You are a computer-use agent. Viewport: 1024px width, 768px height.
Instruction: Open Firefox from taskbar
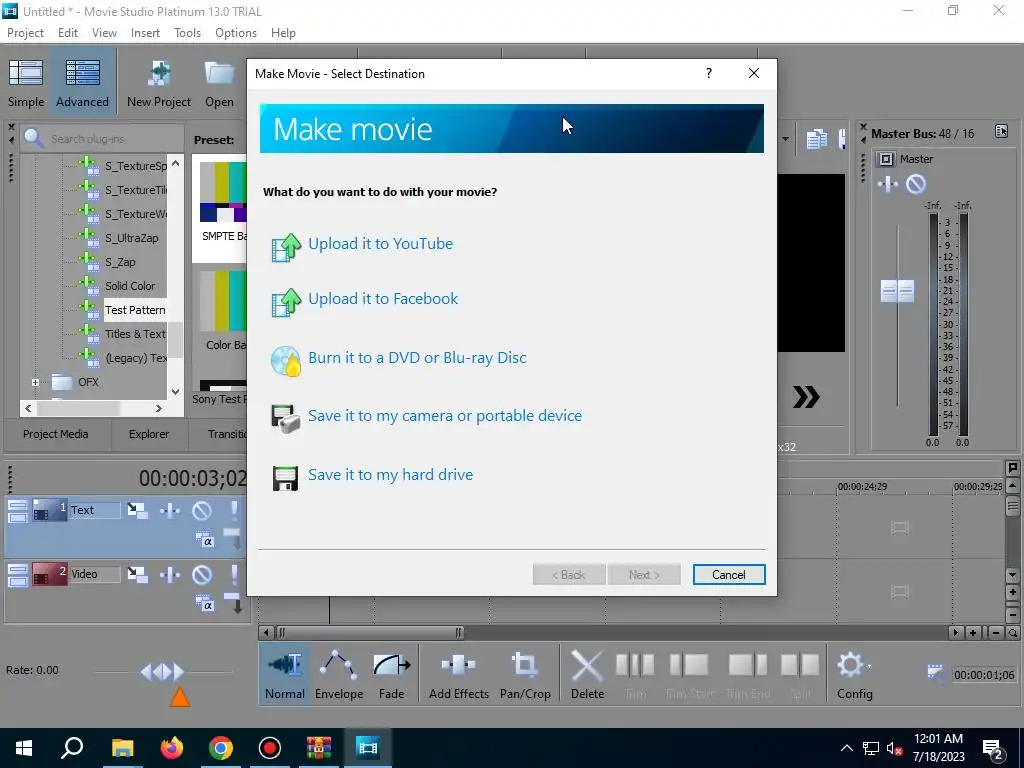click(172, 748)
